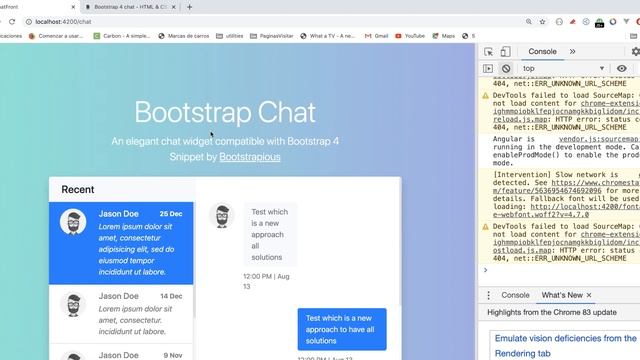The image size is (640, 360).
Task: Open the Comenzar a usar bookmark
Action: click(56, 36)
